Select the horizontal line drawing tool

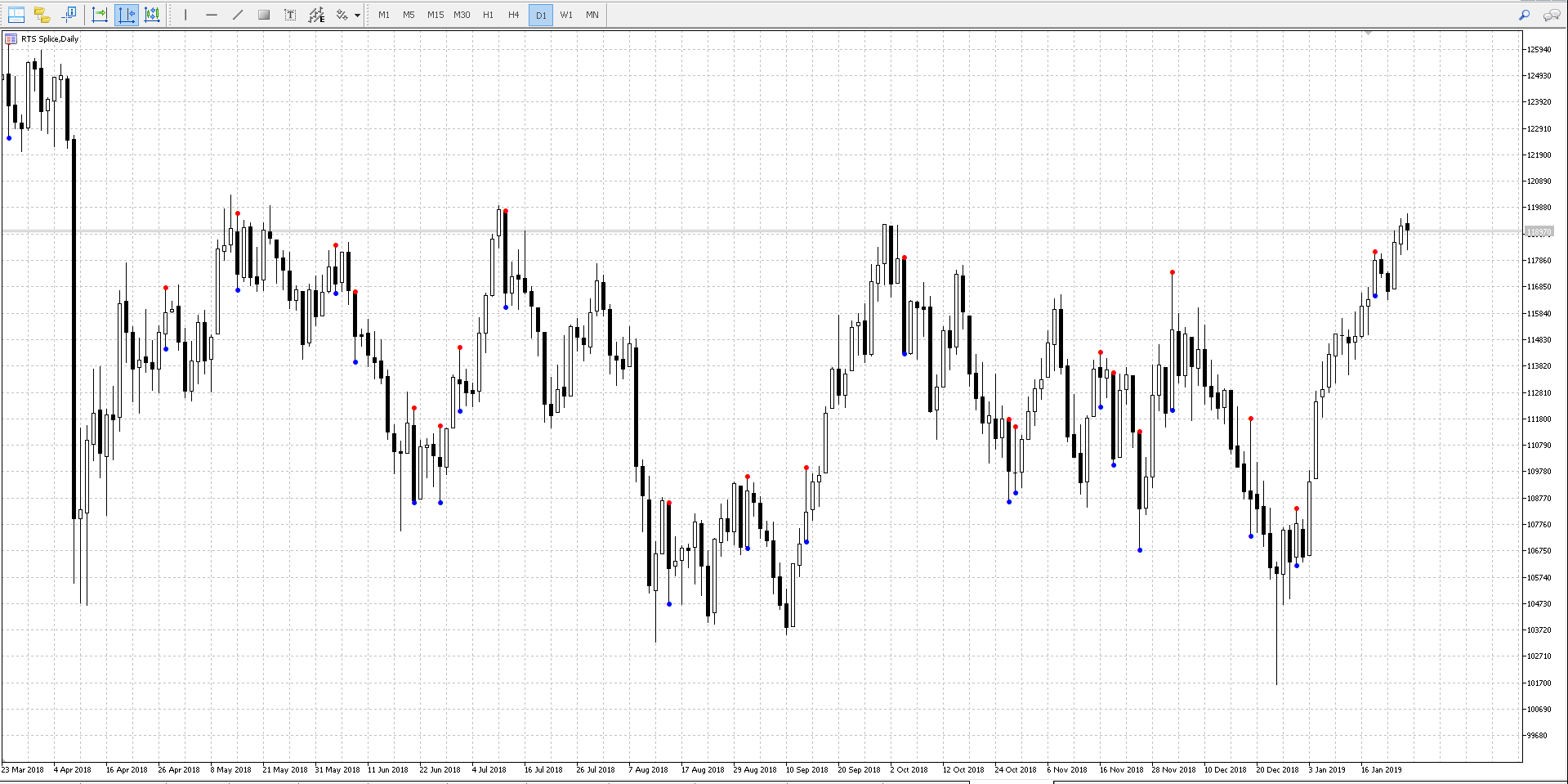(x=212, y=15)
